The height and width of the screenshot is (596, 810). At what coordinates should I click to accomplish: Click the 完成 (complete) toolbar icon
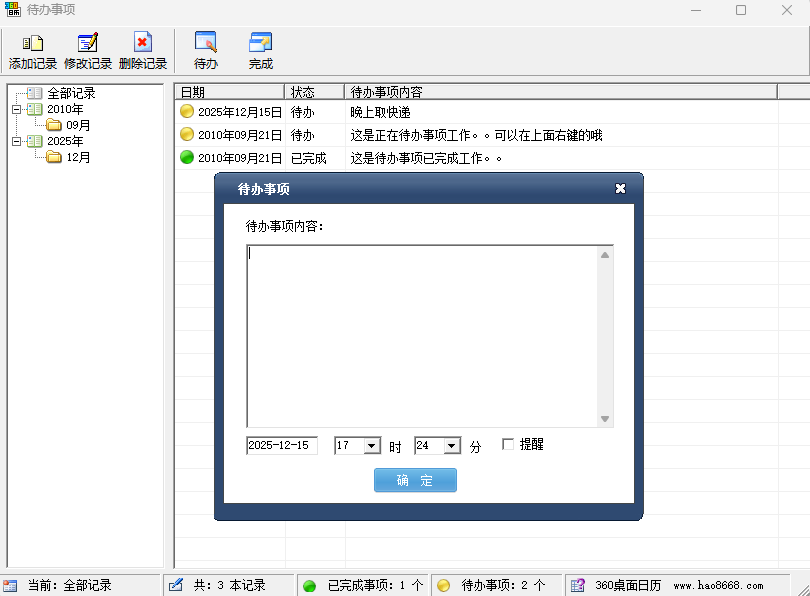(x=261, y=43)
